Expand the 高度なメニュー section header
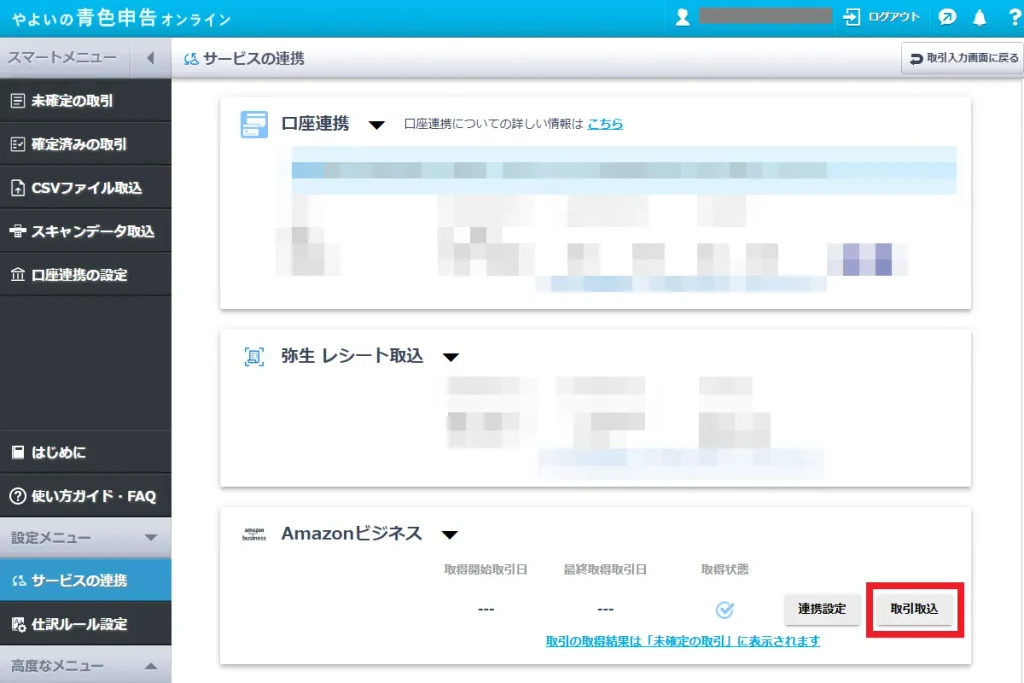This screenshot has width=1024, height=683. [x=86, y=665]
